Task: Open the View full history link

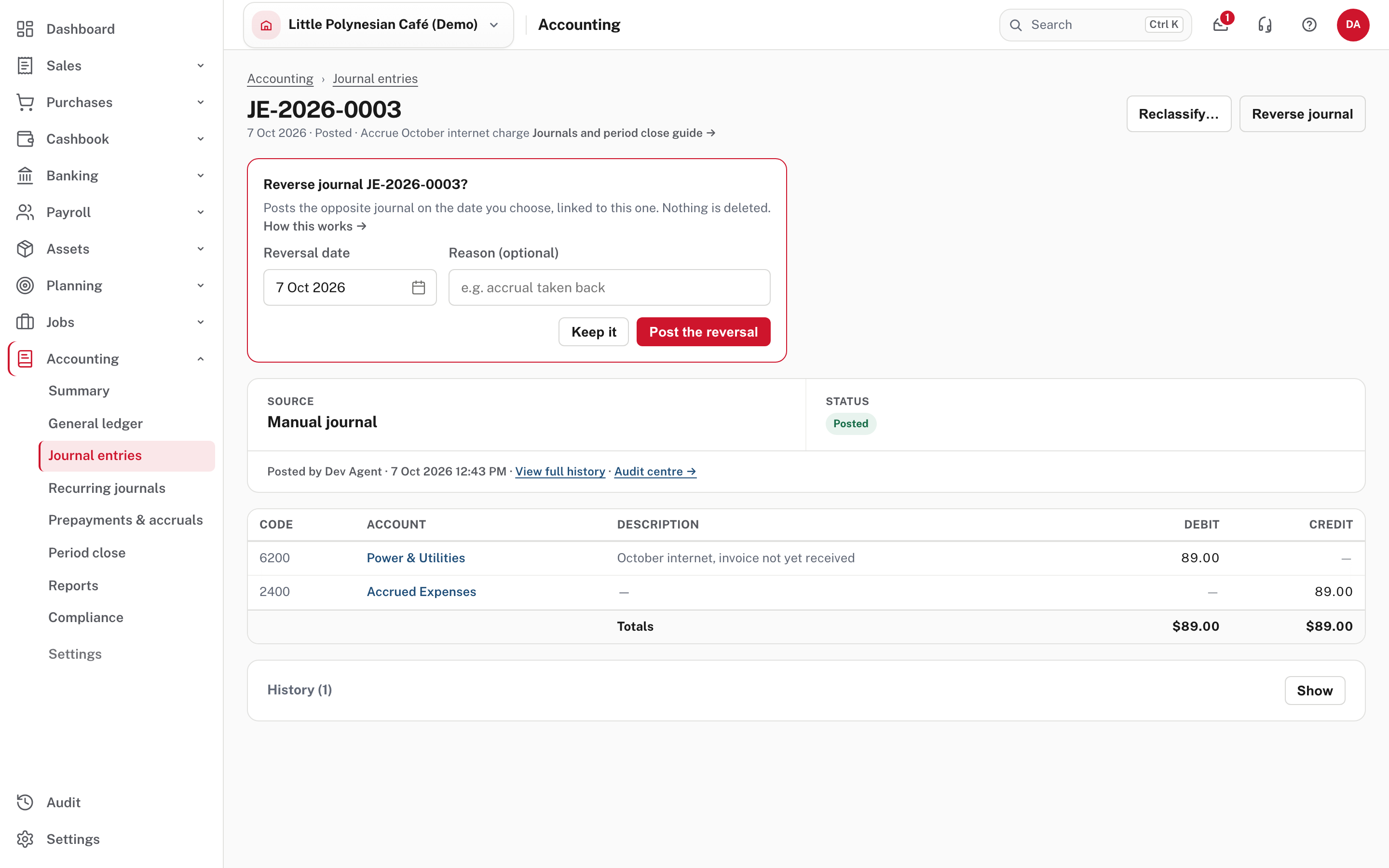Action: (x=560, y=471)
